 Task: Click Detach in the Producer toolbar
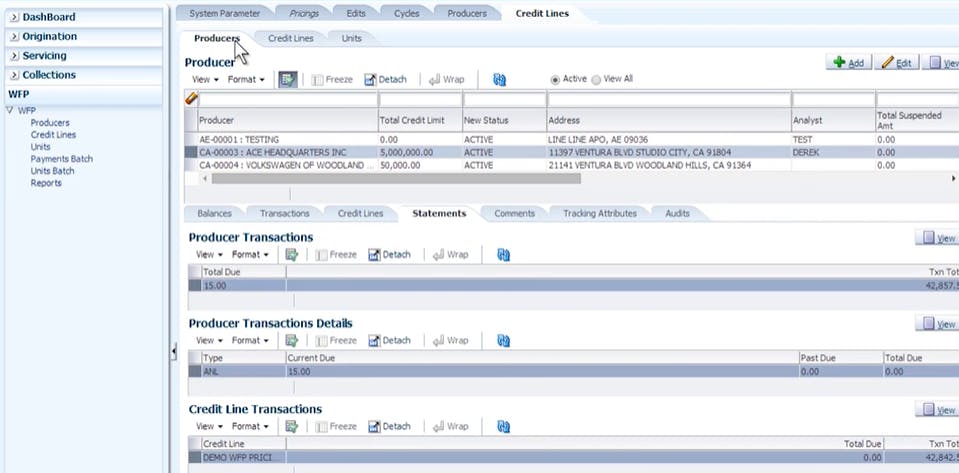(x=385, y=79)
